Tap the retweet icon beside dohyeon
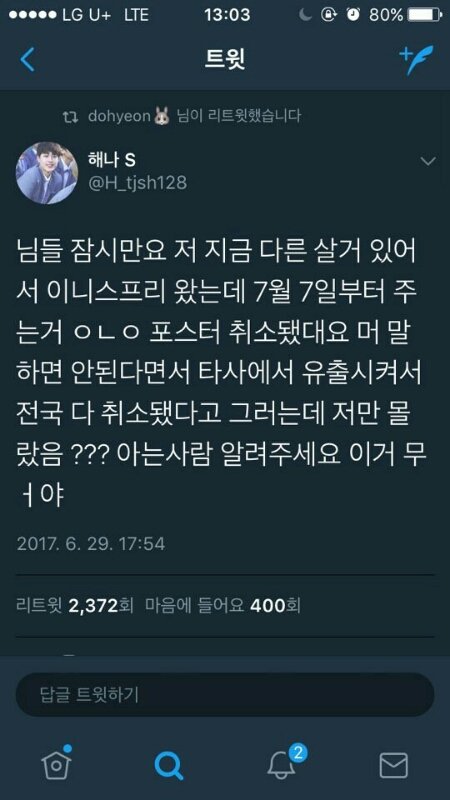 [69, 116]
